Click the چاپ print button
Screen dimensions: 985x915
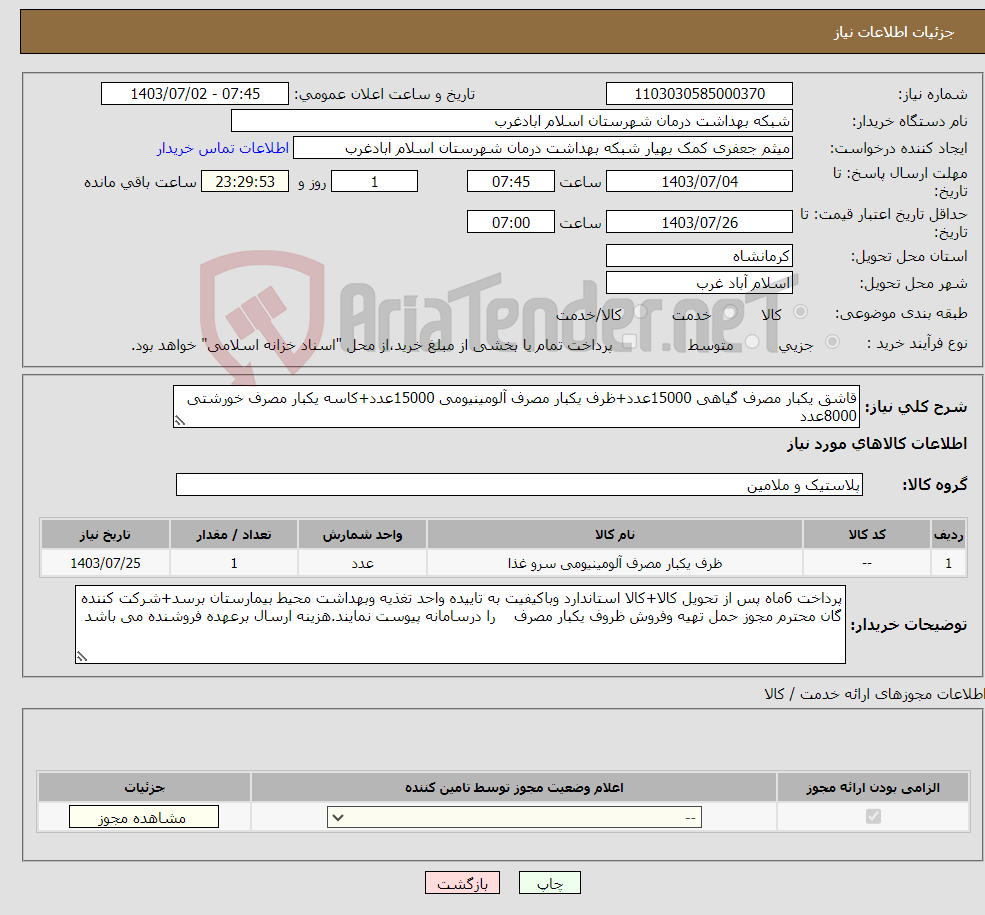550,883
